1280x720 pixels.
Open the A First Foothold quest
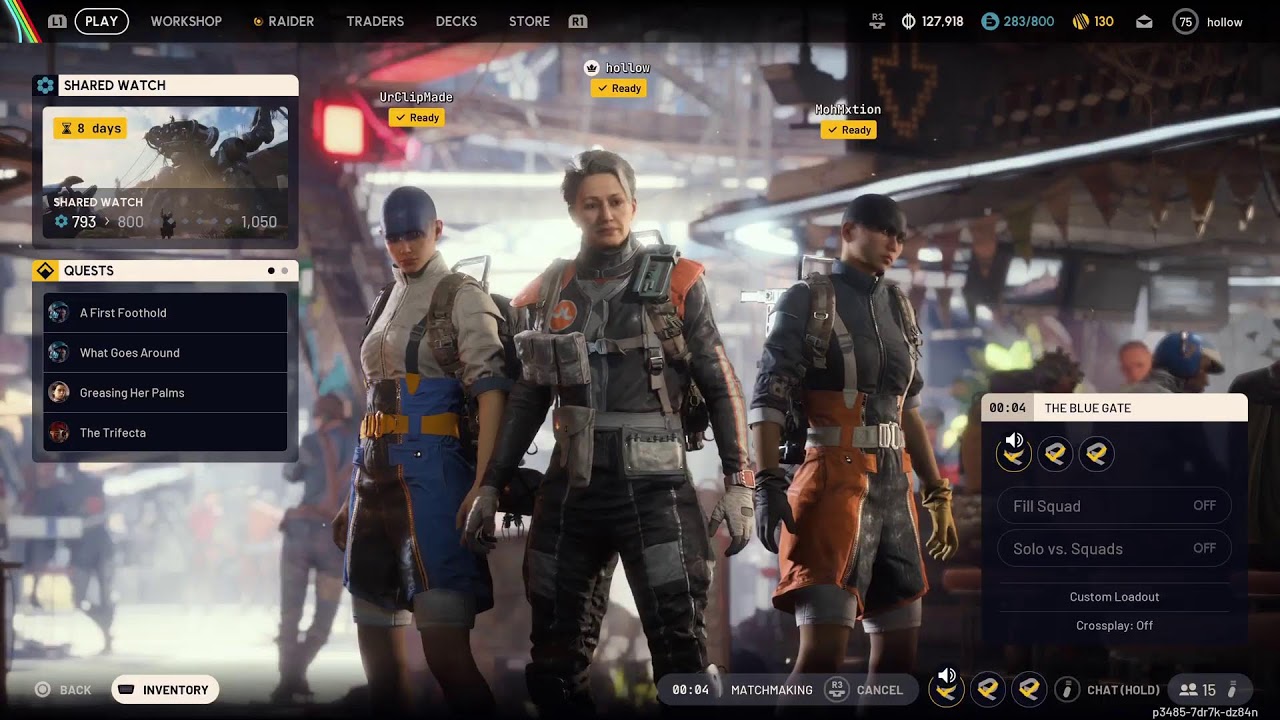coord(165,313)
